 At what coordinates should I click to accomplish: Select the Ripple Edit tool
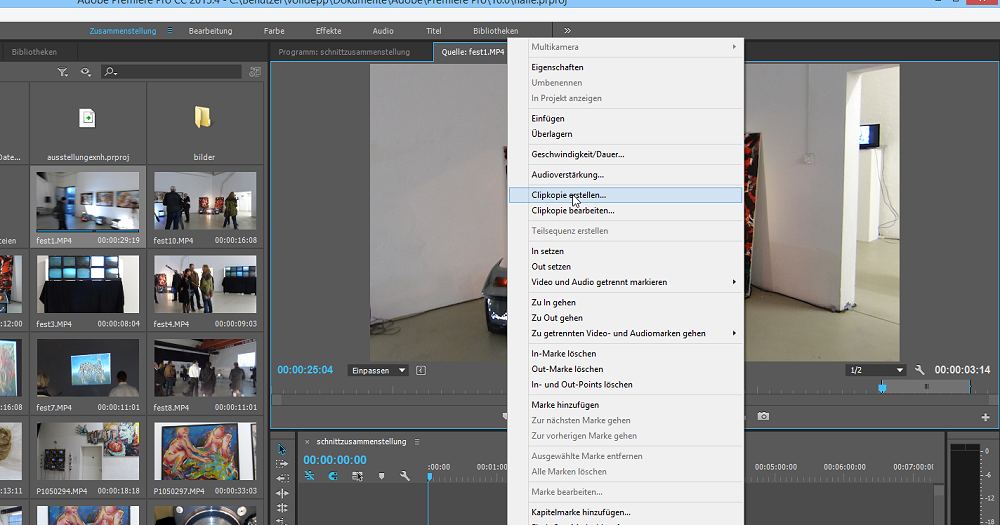(x=282, y=493)
